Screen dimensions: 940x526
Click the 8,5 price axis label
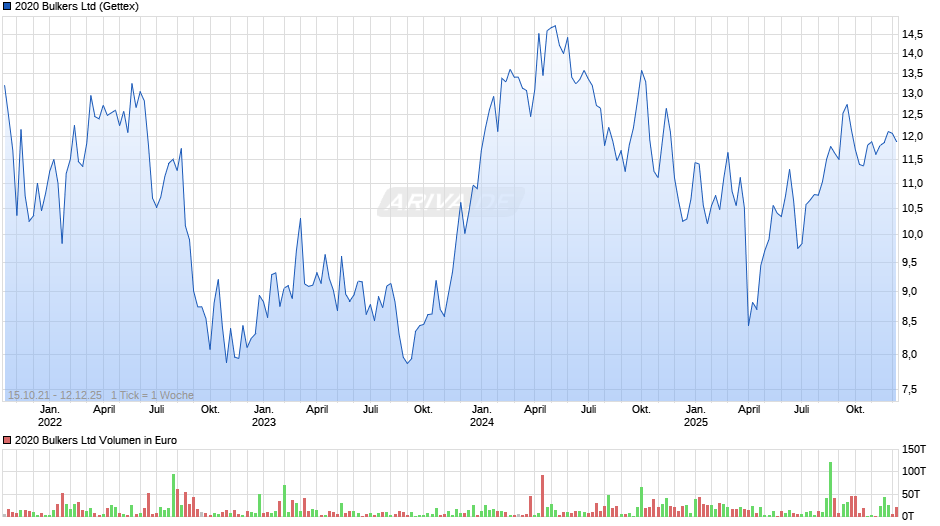click(909, 321)
